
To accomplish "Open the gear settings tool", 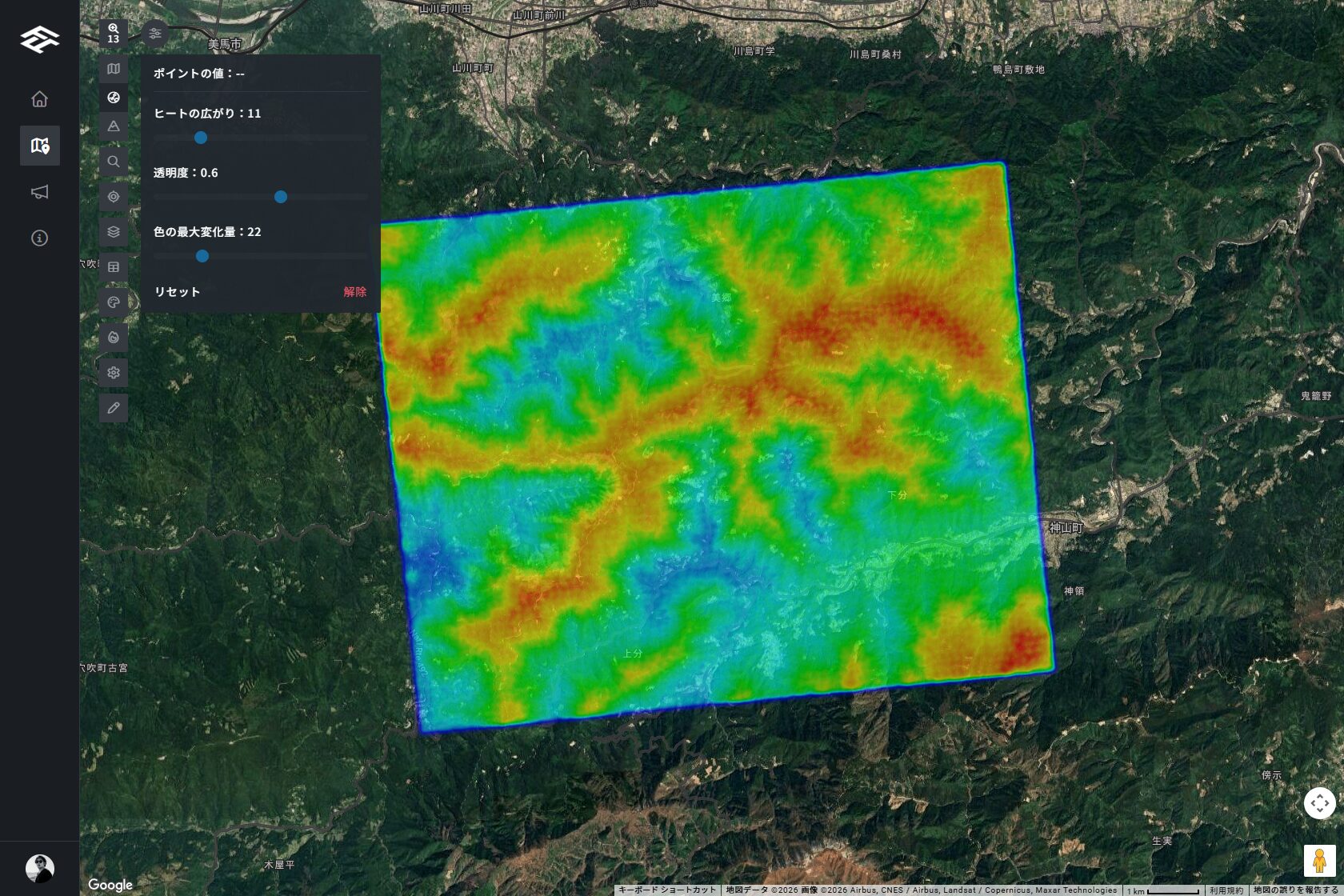I will click(114, 373).
